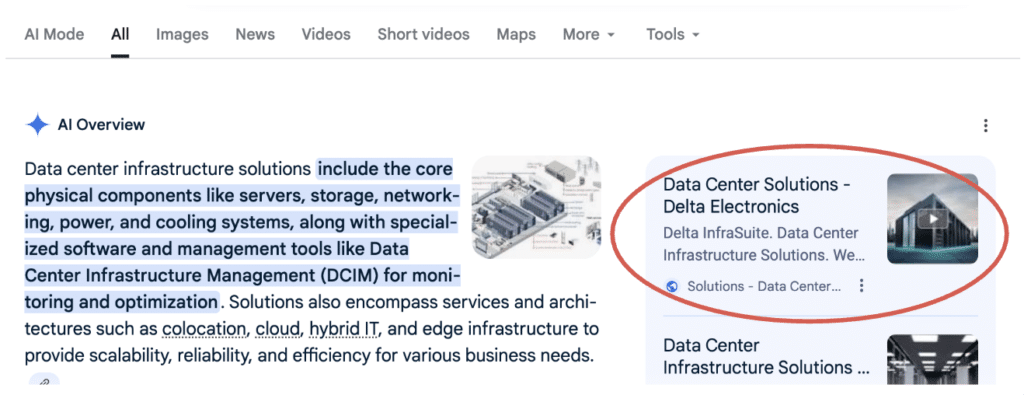This screenshot has width=1024, height=395.
Task: Open three-dot menu on Delta Electronics card
Action: coord(862,286)
